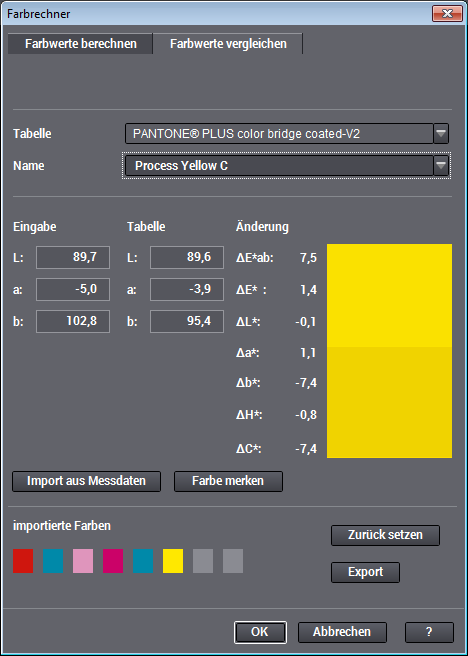
Task: Select the Farbwerte vergleichen tab
Action: (228, 44)
